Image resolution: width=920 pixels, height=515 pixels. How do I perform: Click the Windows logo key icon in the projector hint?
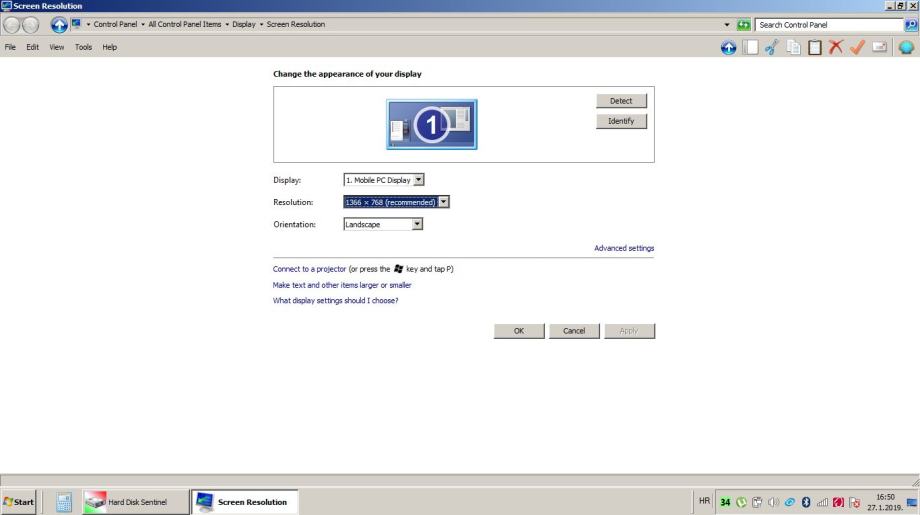[x=398, y=269]
